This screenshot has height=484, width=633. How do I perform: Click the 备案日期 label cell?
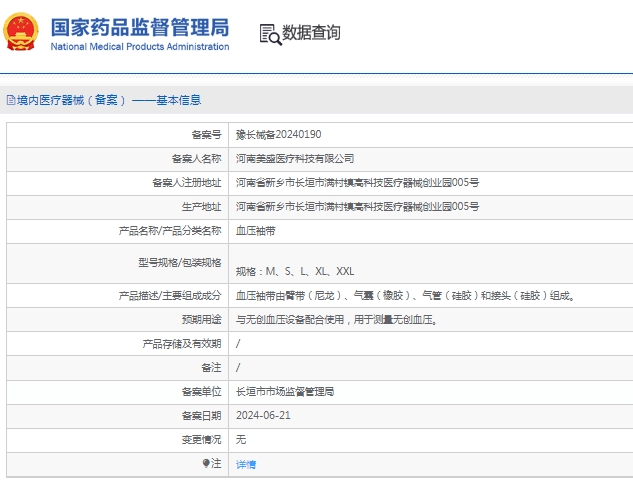[117, 416]
